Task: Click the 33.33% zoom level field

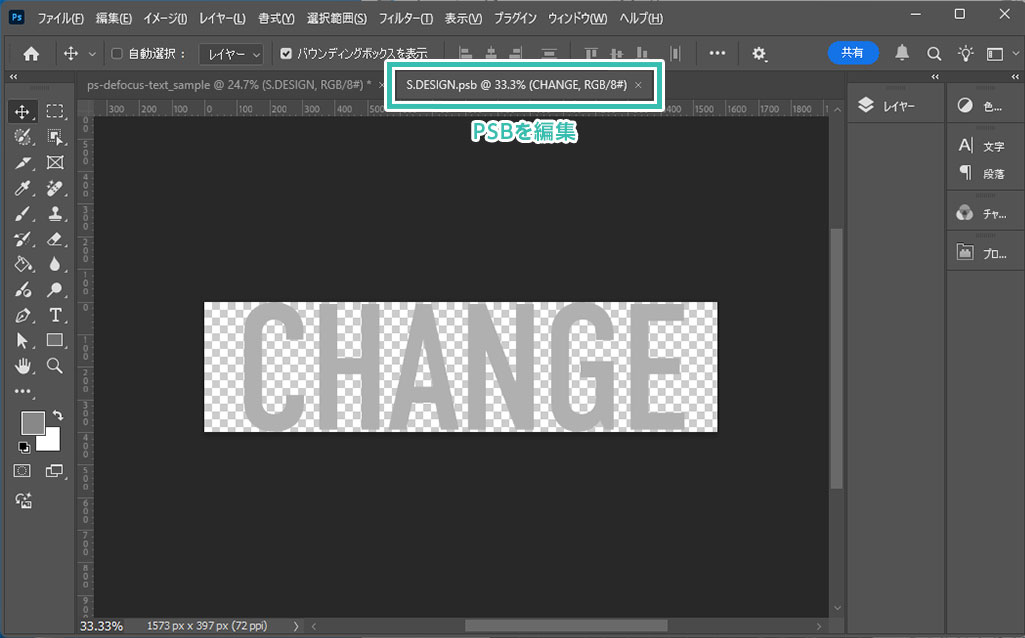Action: [101, 626]
